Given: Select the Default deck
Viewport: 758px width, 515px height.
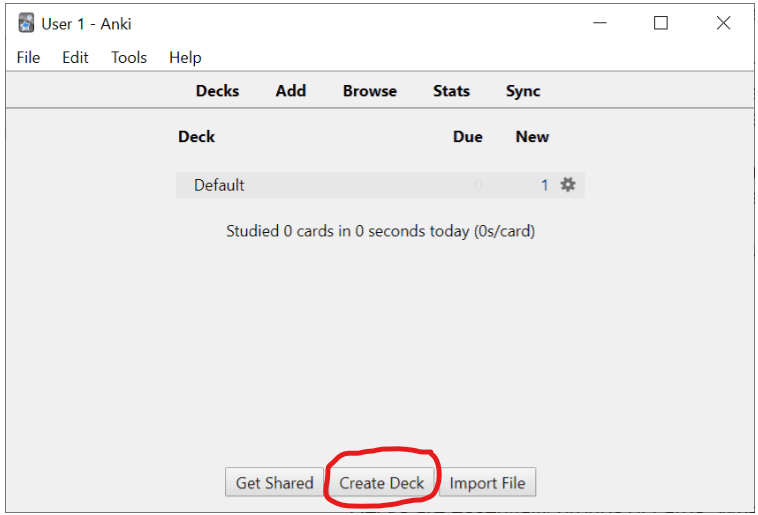Looking at the screenshot, I should [x=219, y=185].
